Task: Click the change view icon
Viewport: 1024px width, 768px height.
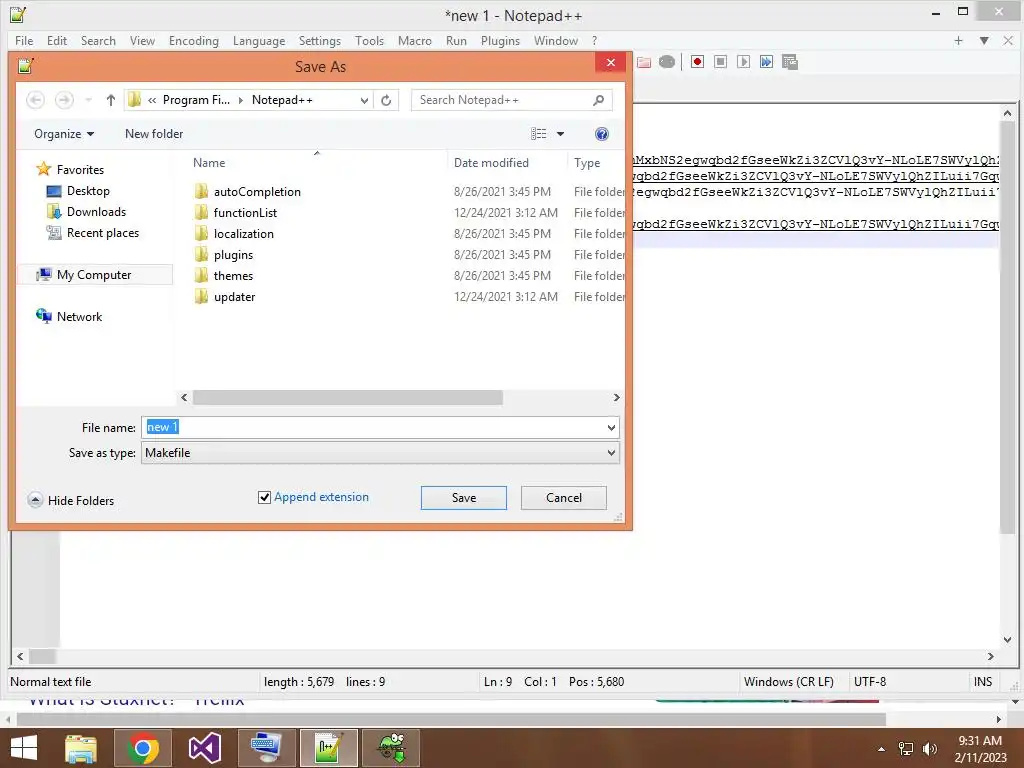Action: point(539,134)
